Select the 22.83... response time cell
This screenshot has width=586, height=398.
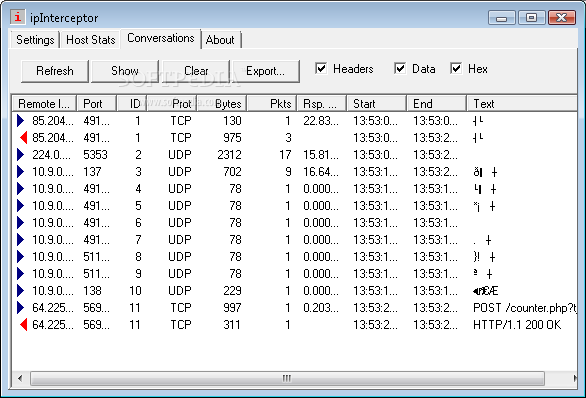(321, 120)
